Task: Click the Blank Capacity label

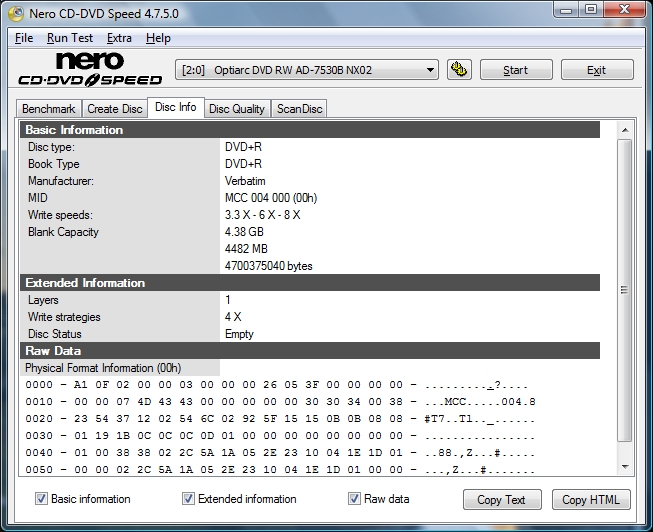Action: point(63,232)
